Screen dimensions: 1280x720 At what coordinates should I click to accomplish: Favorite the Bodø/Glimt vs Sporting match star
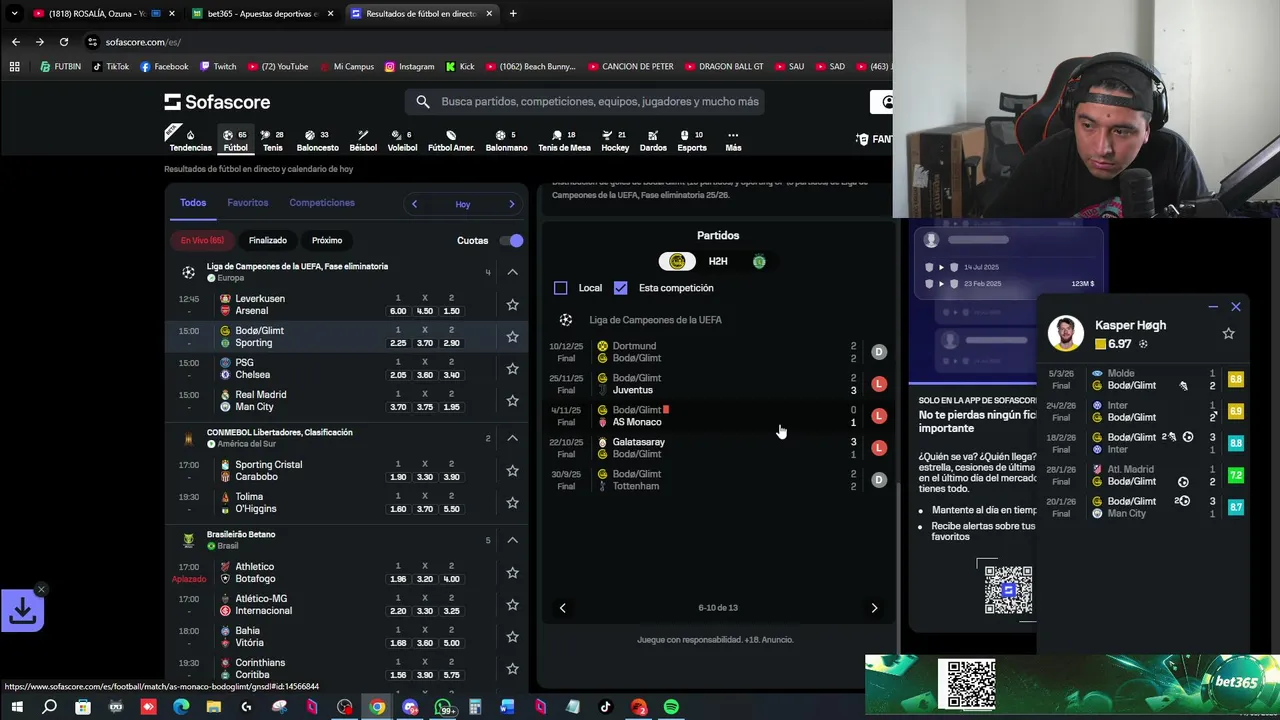[x=512, y=337]
